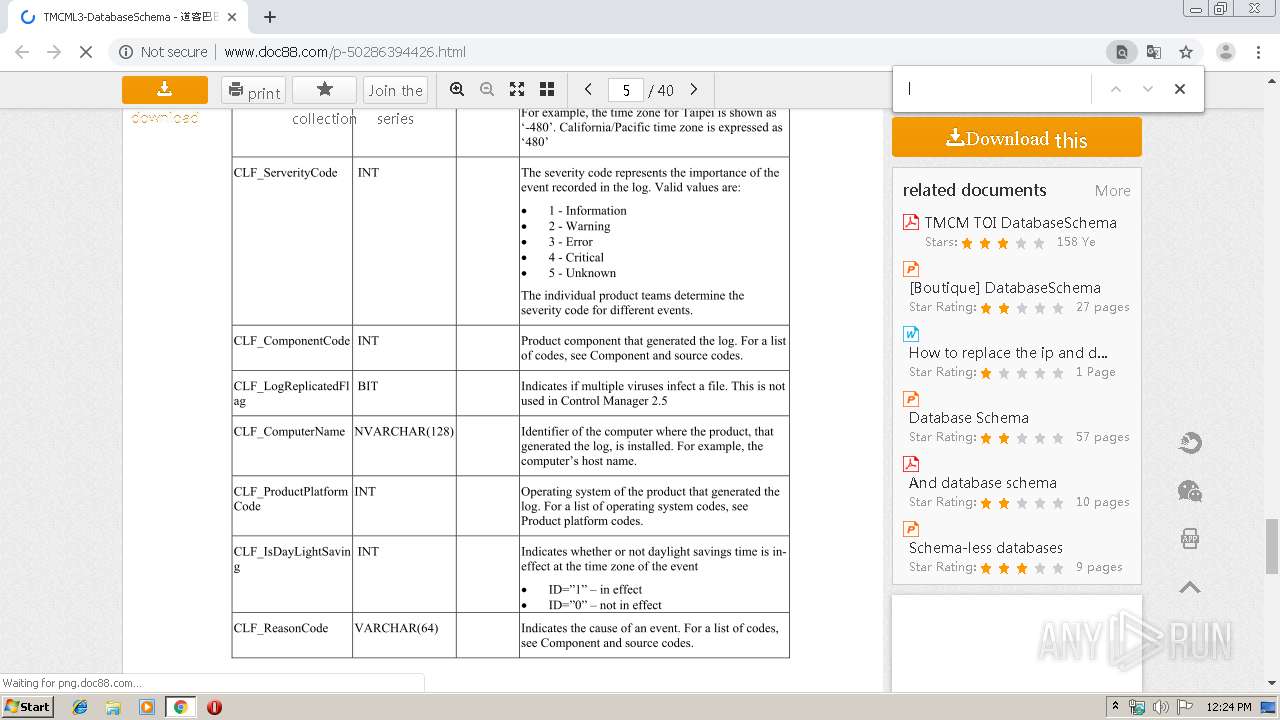The height and width of the screenshot is (720, 1280).
Task: Click the orange download icon button
Action: tap(165, 89)
